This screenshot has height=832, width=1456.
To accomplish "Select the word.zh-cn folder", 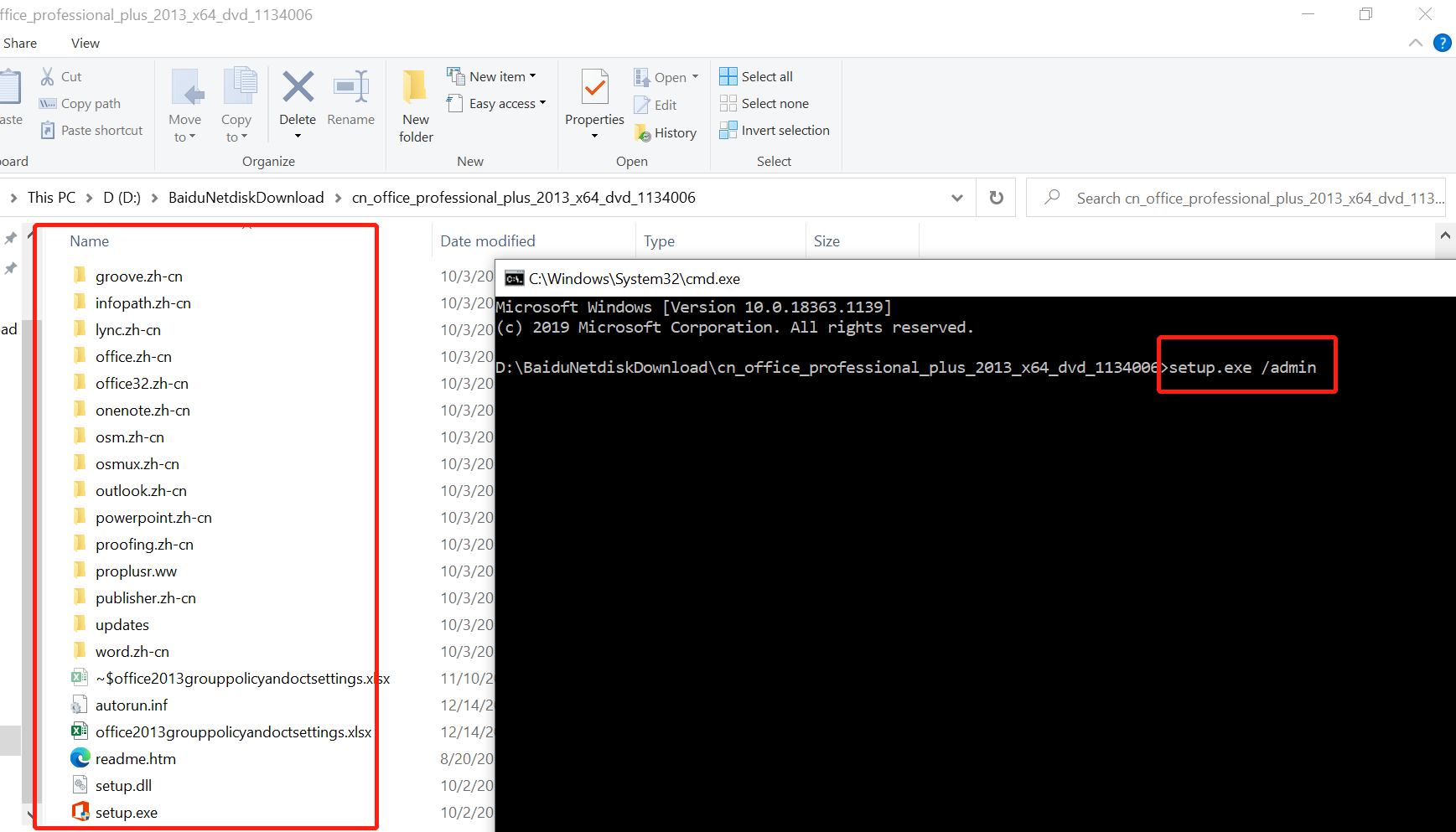I will pos(132,652).
